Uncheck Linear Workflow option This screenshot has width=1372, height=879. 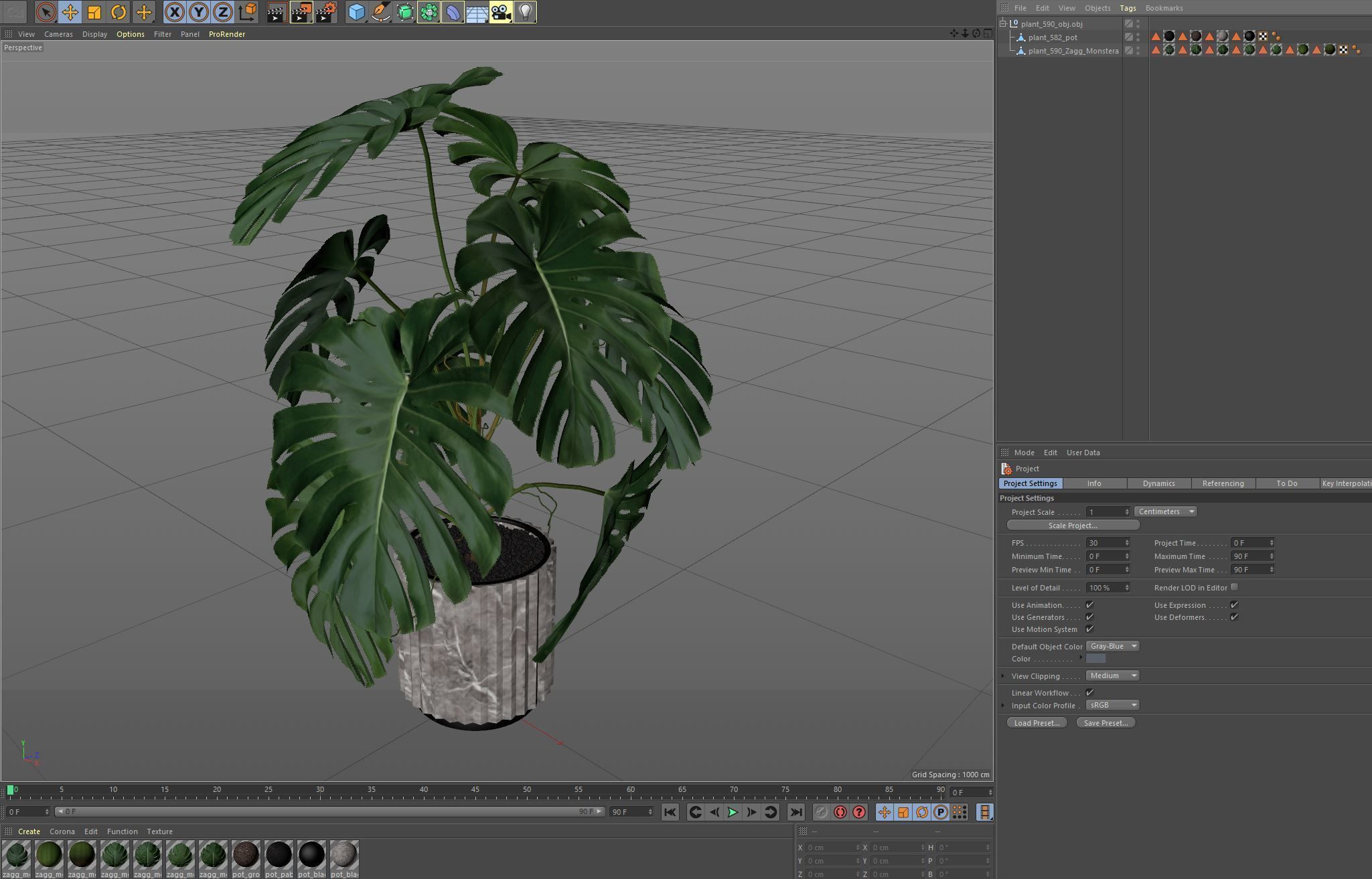coord(1089,692)
